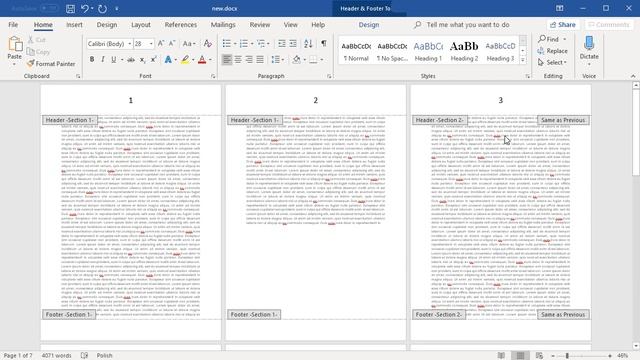Align text to the right
This screenshot has height=360, width=640.
tap(249, 60)
